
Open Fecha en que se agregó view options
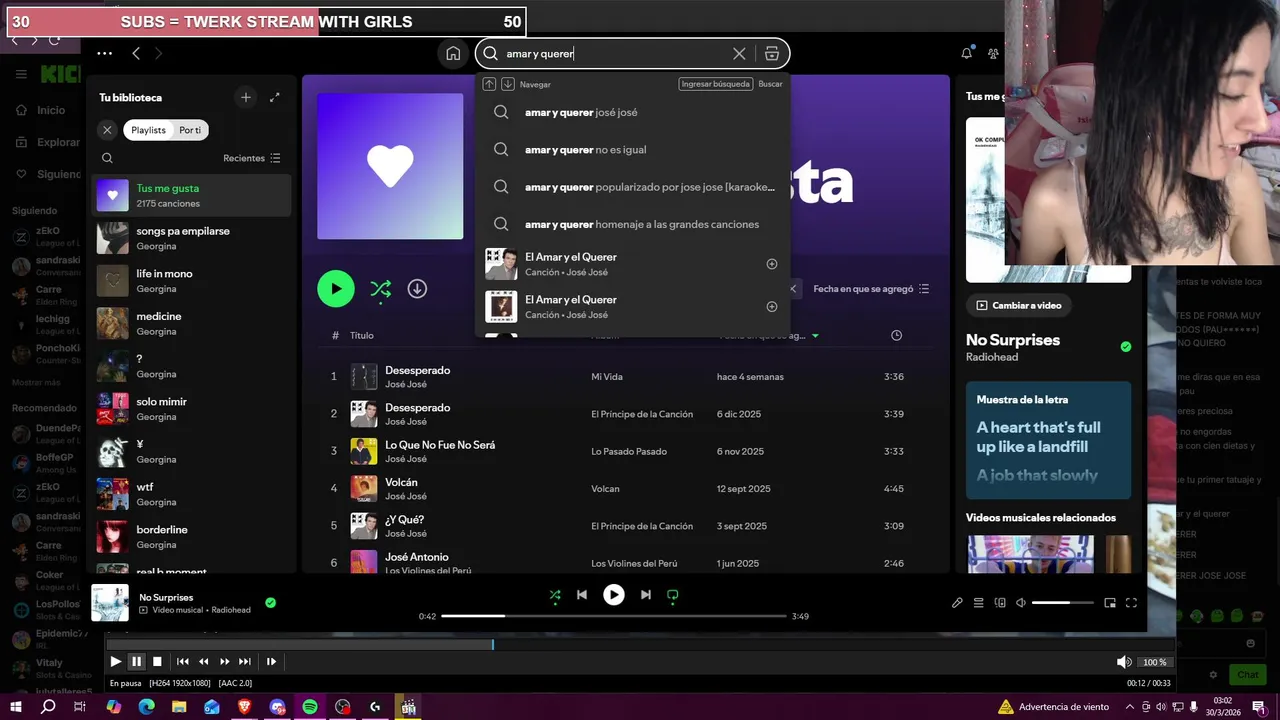coord(871,289)
